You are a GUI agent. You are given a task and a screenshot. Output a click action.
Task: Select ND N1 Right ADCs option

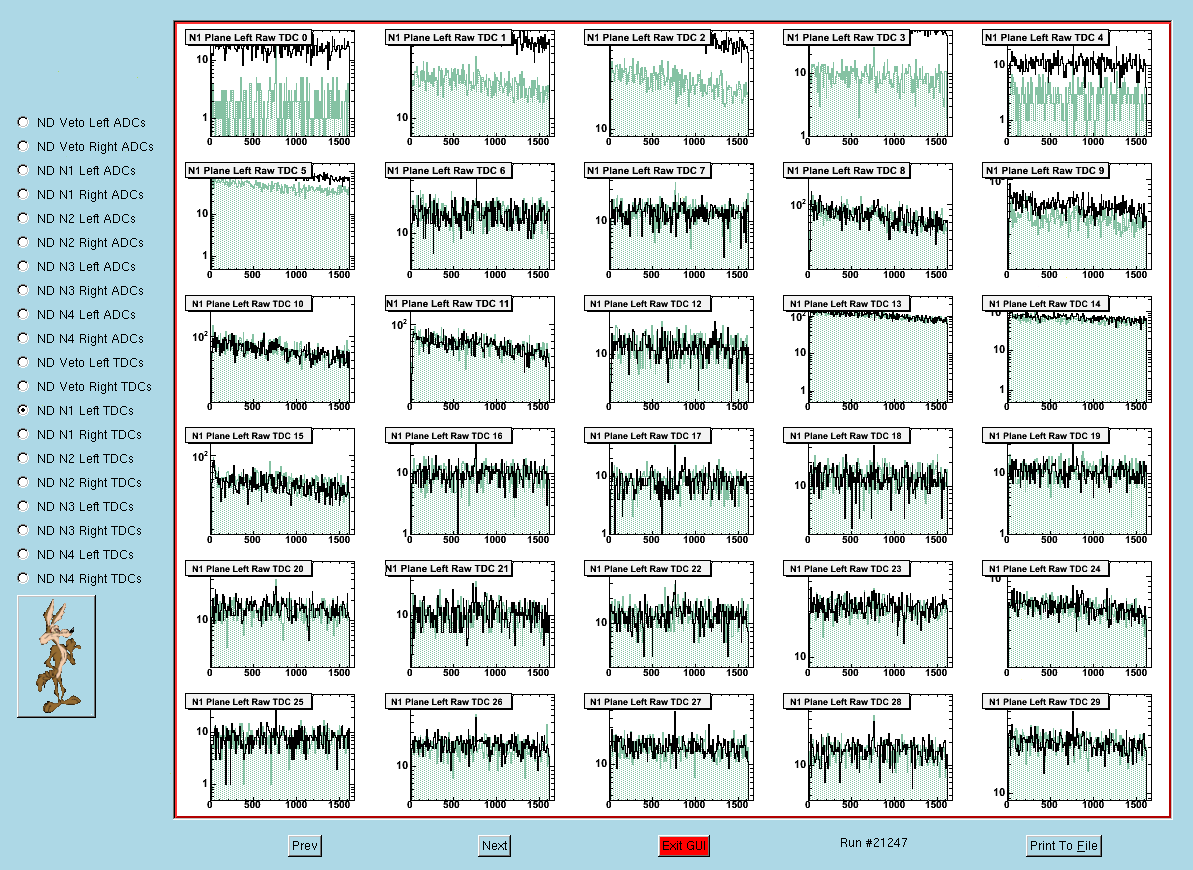24,194
